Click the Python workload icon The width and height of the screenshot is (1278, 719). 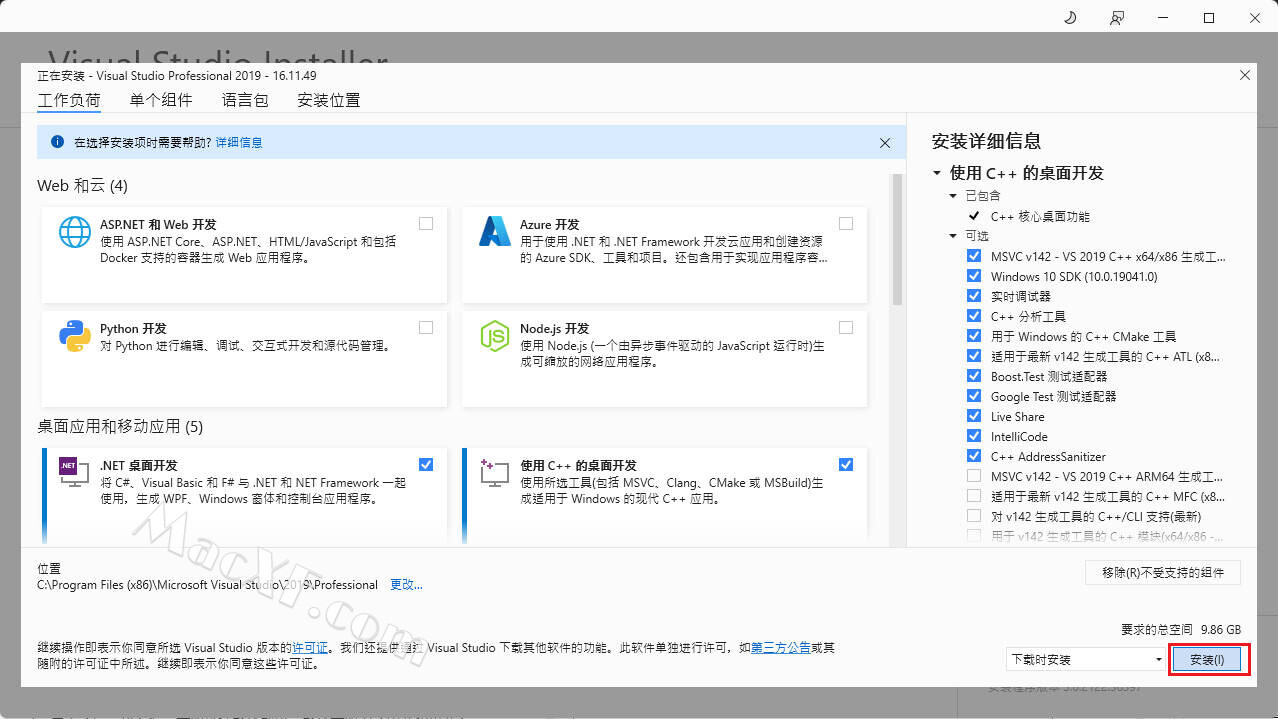click(75, 336)
